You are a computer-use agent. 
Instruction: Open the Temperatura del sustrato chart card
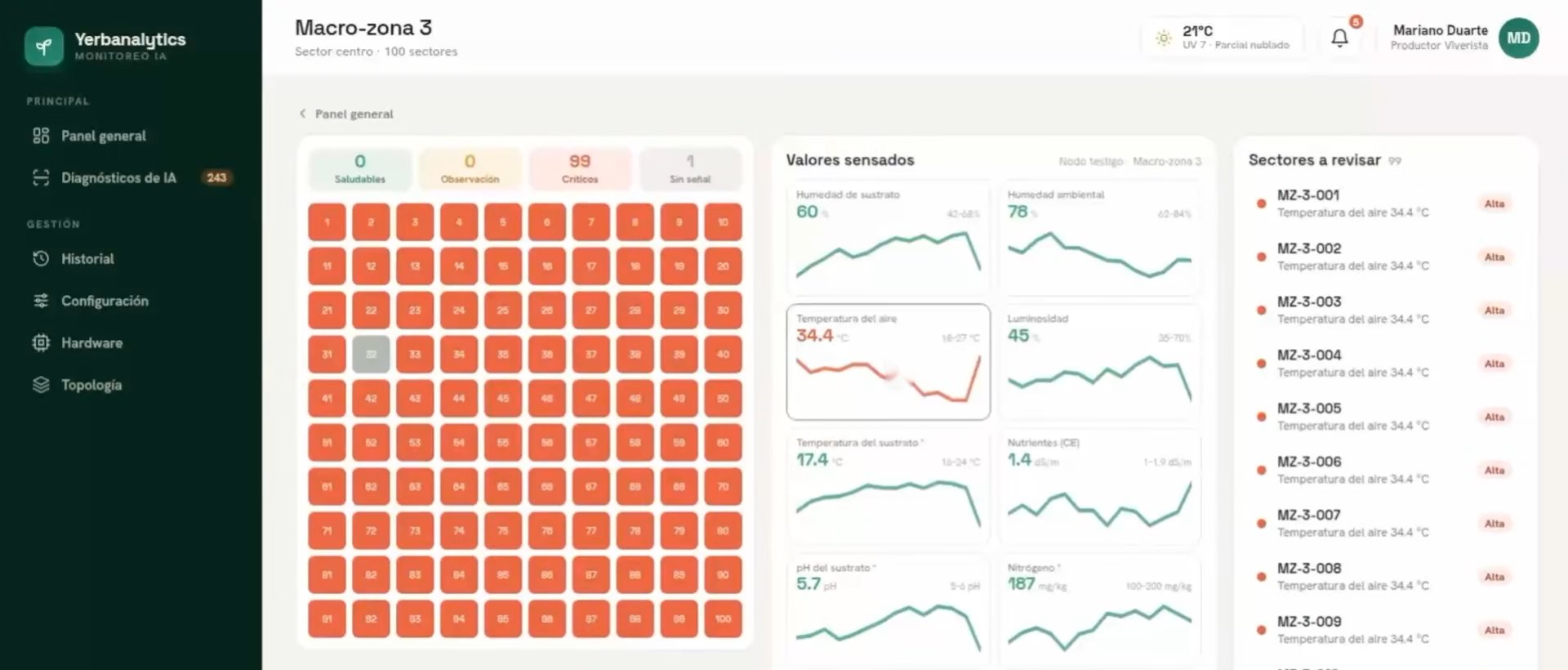click(889, 486)
